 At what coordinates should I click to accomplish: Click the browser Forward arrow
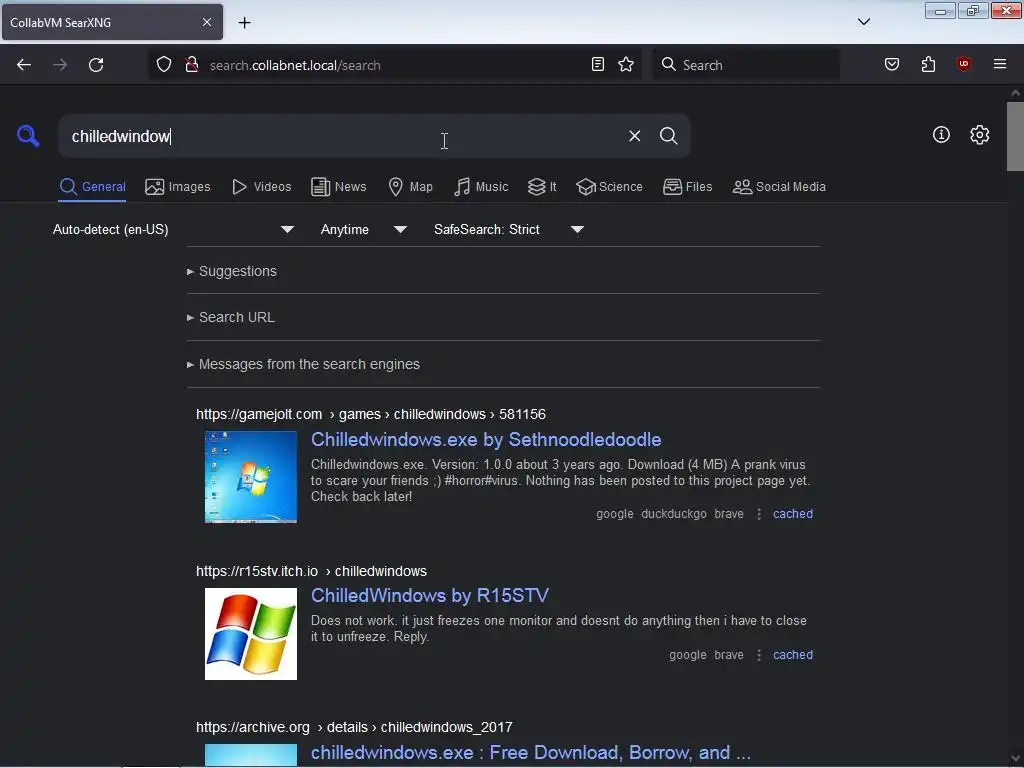click(60, 65)
